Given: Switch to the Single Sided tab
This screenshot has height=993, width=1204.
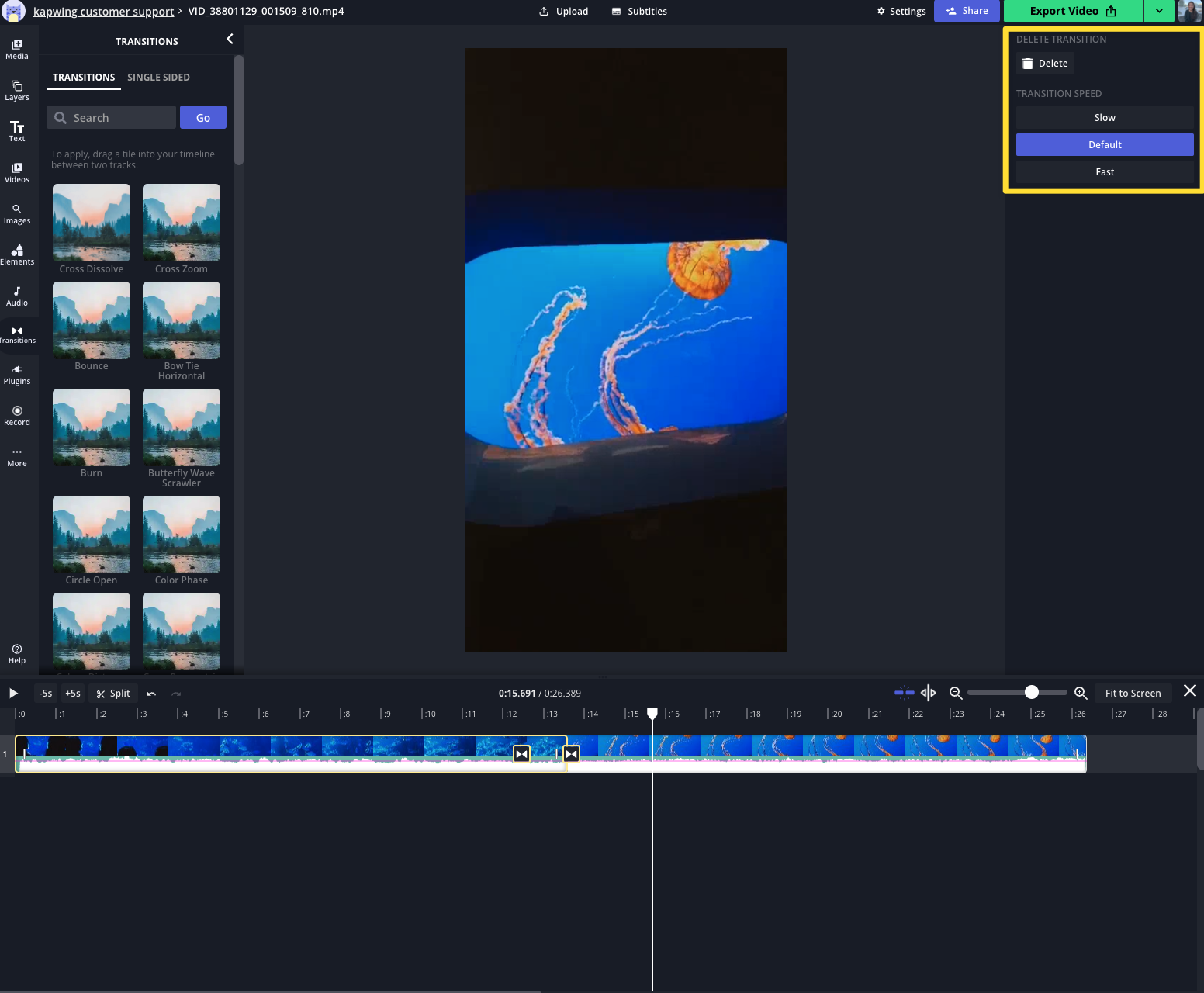Looking at the screenshot, I should pos(158,78).
